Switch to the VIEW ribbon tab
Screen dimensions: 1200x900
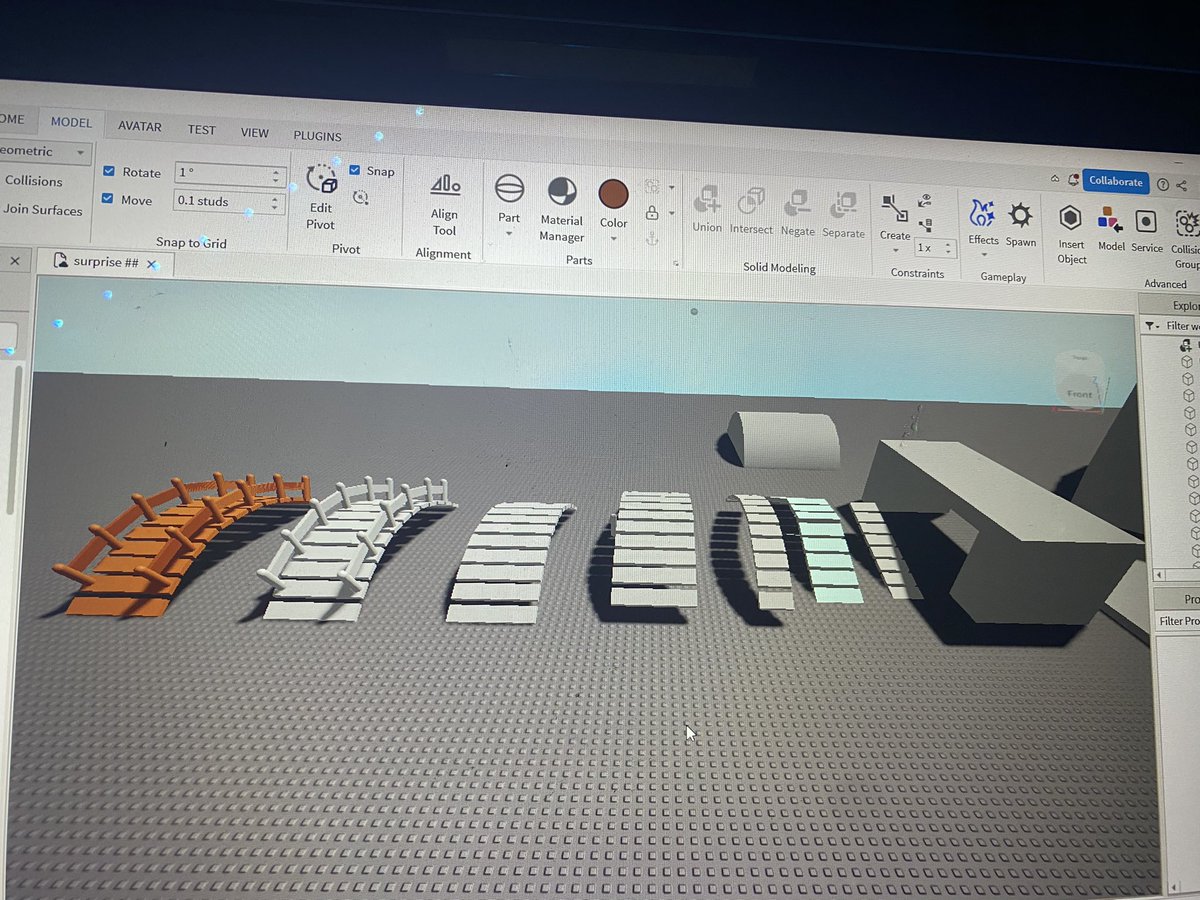[254, 132]
